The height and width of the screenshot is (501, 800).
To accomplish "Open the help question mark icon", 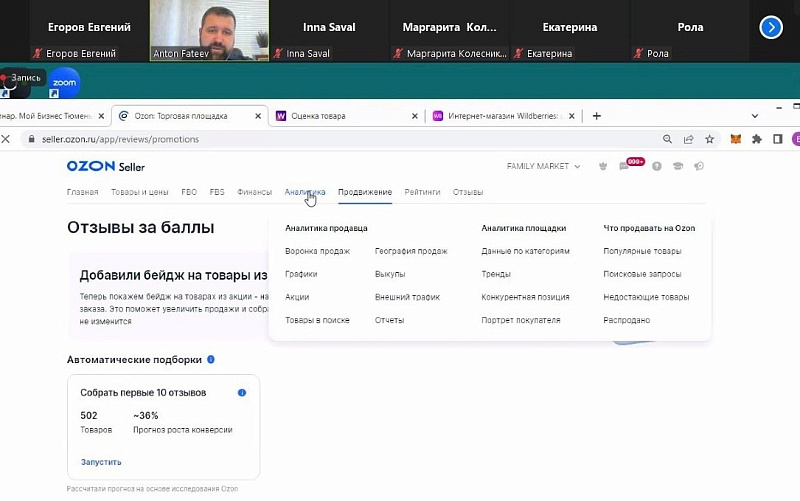I will (x=657, y=166).
